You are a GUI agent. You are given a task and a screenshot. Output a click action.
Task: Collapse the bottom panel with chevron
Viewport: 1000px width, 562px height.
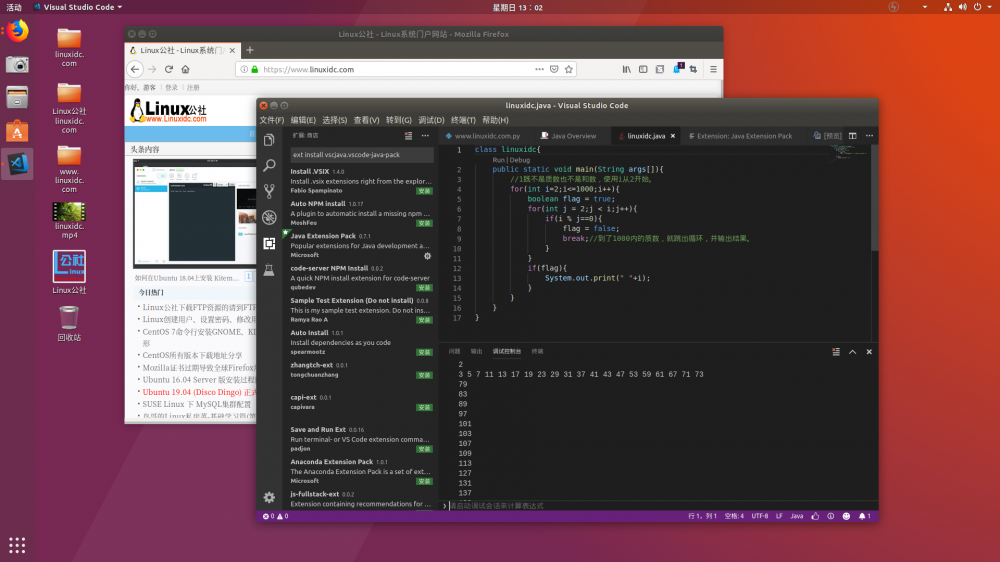852,352
